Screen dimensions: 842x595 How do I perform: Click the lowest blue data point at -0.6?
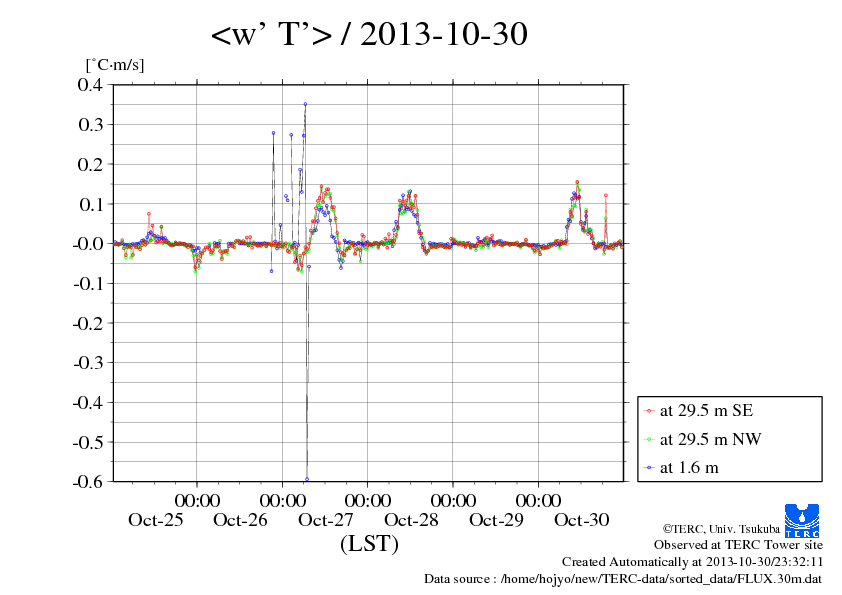pos(307,479)
